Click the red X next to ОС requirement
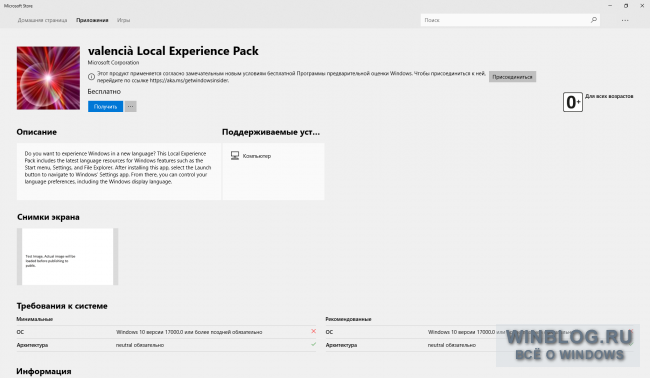The image size is (650, 378). point(313,331)
